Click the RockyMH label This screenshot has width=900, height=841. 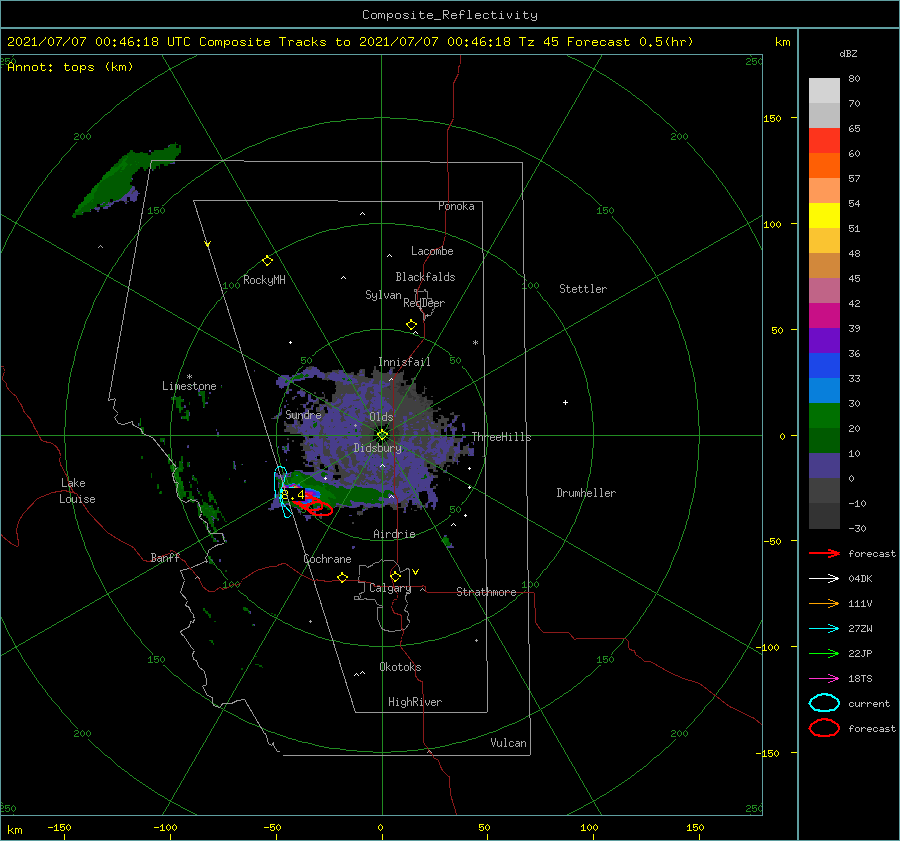tap(264, 280)
